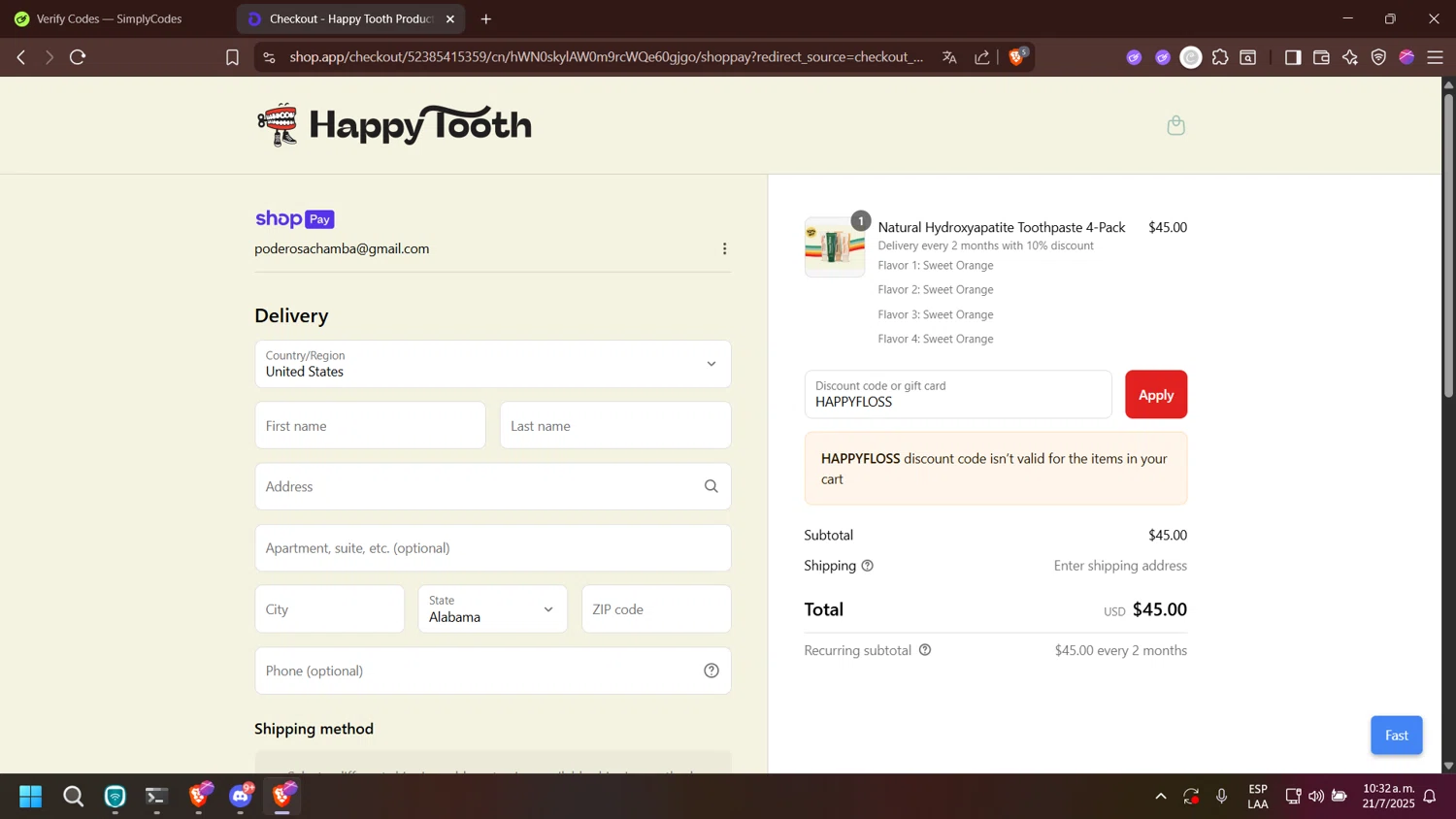Show recurring subtotal help icon
This screenshot has width=1456, height=819.
click(925, 650)
